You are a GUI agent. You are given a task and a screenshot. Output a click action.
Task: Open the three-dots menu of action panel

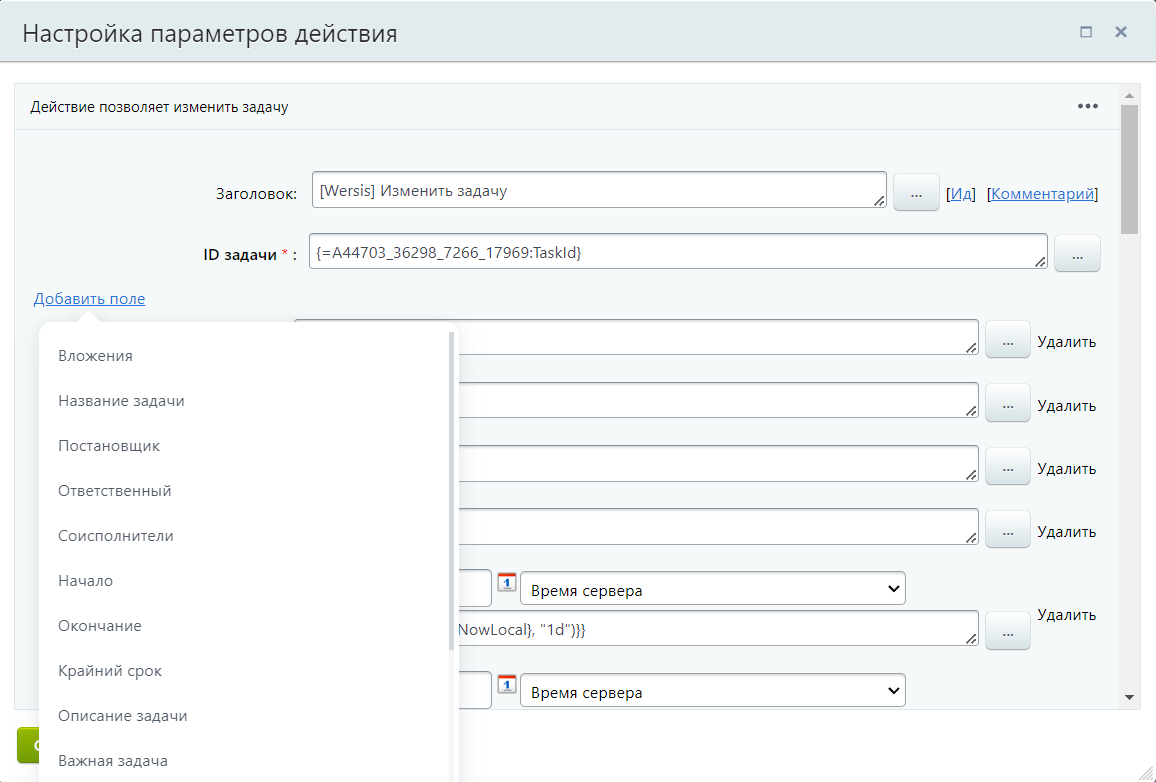pyautogui.click(x=1088, y=107)
